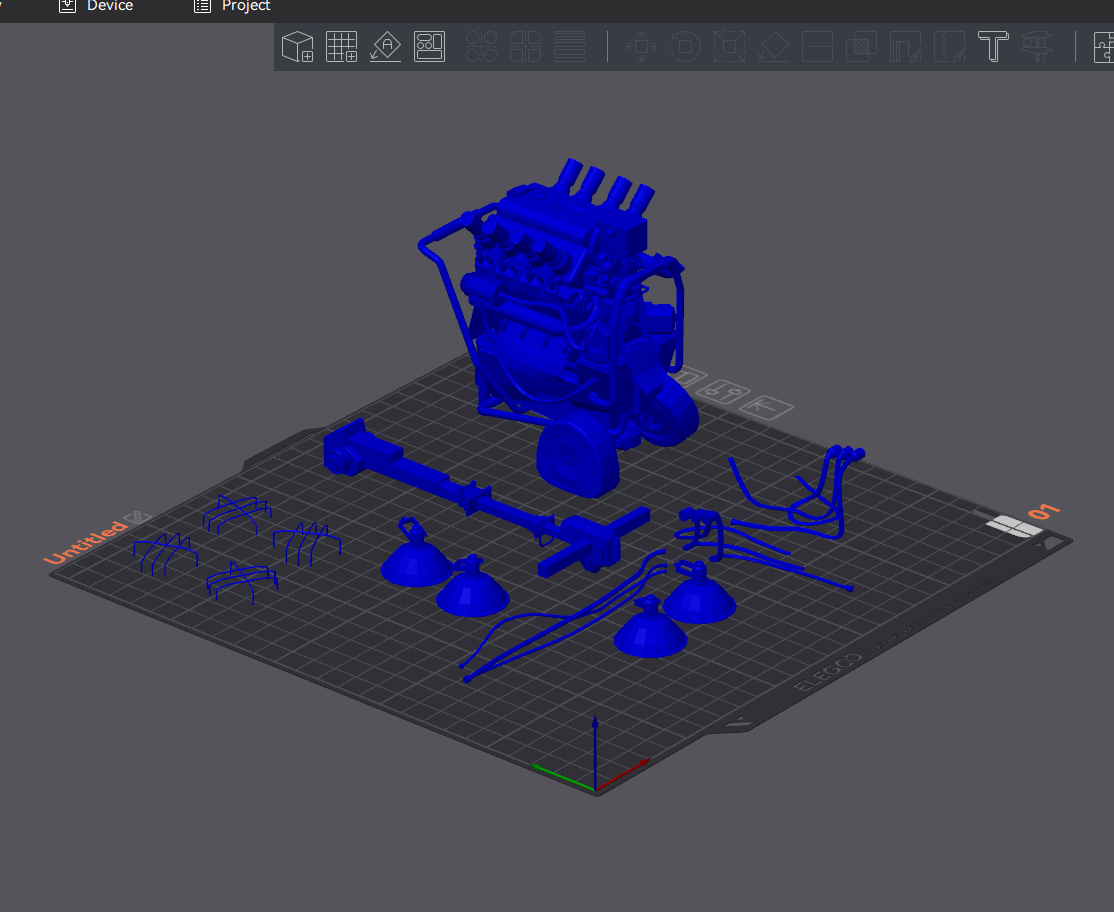The width and height of the screenshot is (1114, 912).
Task: Switch to Assembly view puzzle icon
Action: point(1103,47)
